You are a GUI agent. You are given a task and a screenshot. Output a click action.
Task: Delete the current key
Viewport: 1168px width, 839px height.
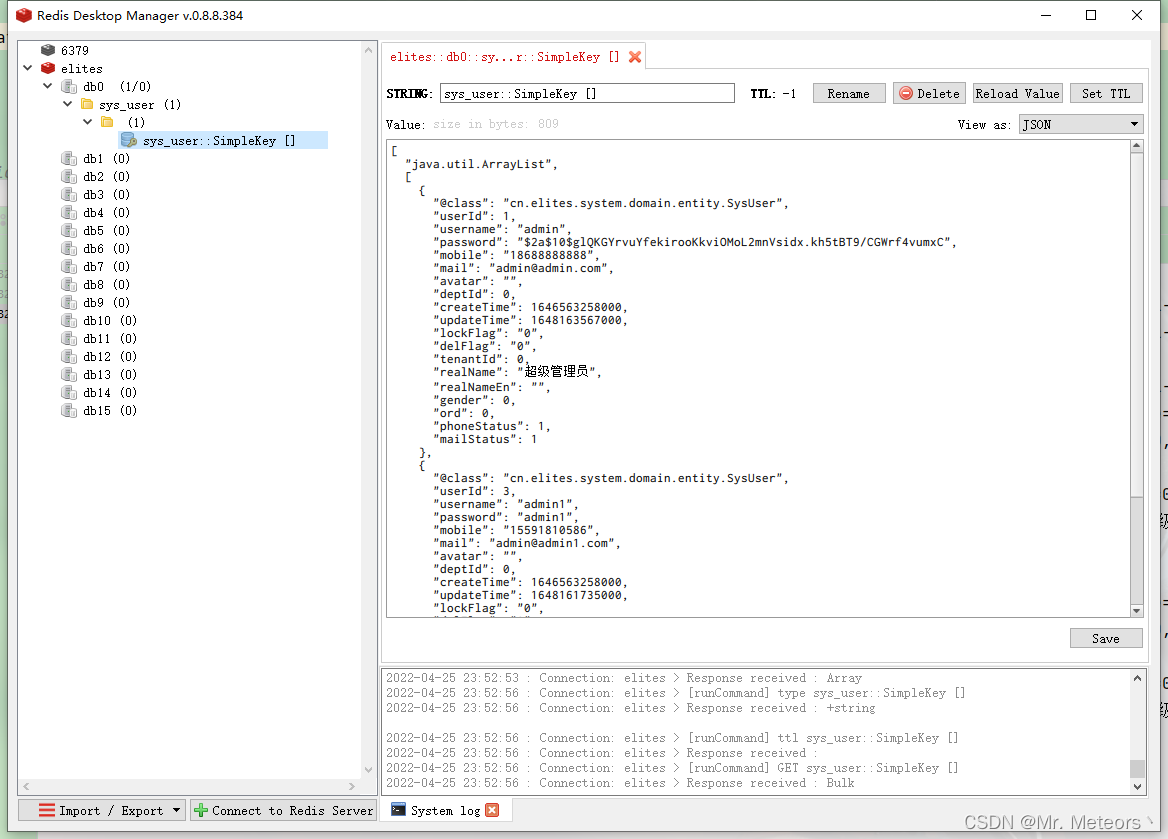point(929,94)
